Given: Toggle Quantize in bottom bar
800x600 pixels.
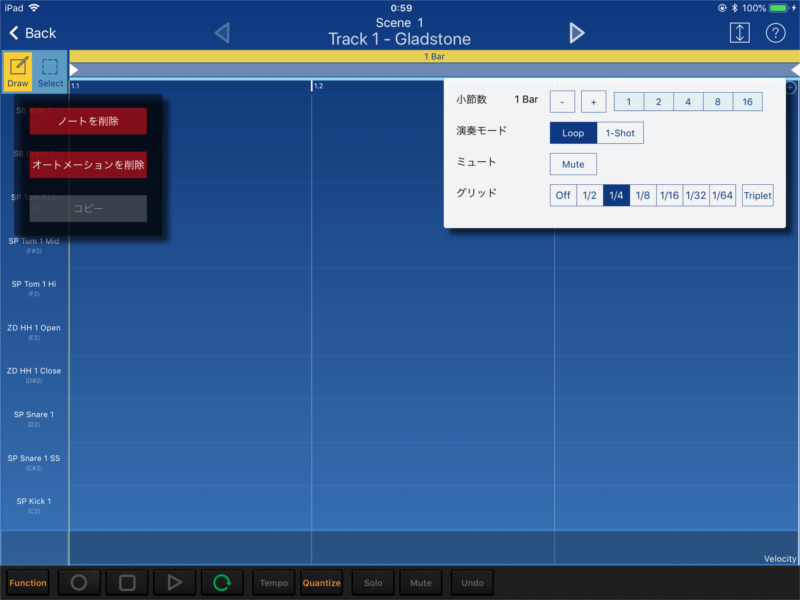Looking at the screenshot, I should (321, 583).
